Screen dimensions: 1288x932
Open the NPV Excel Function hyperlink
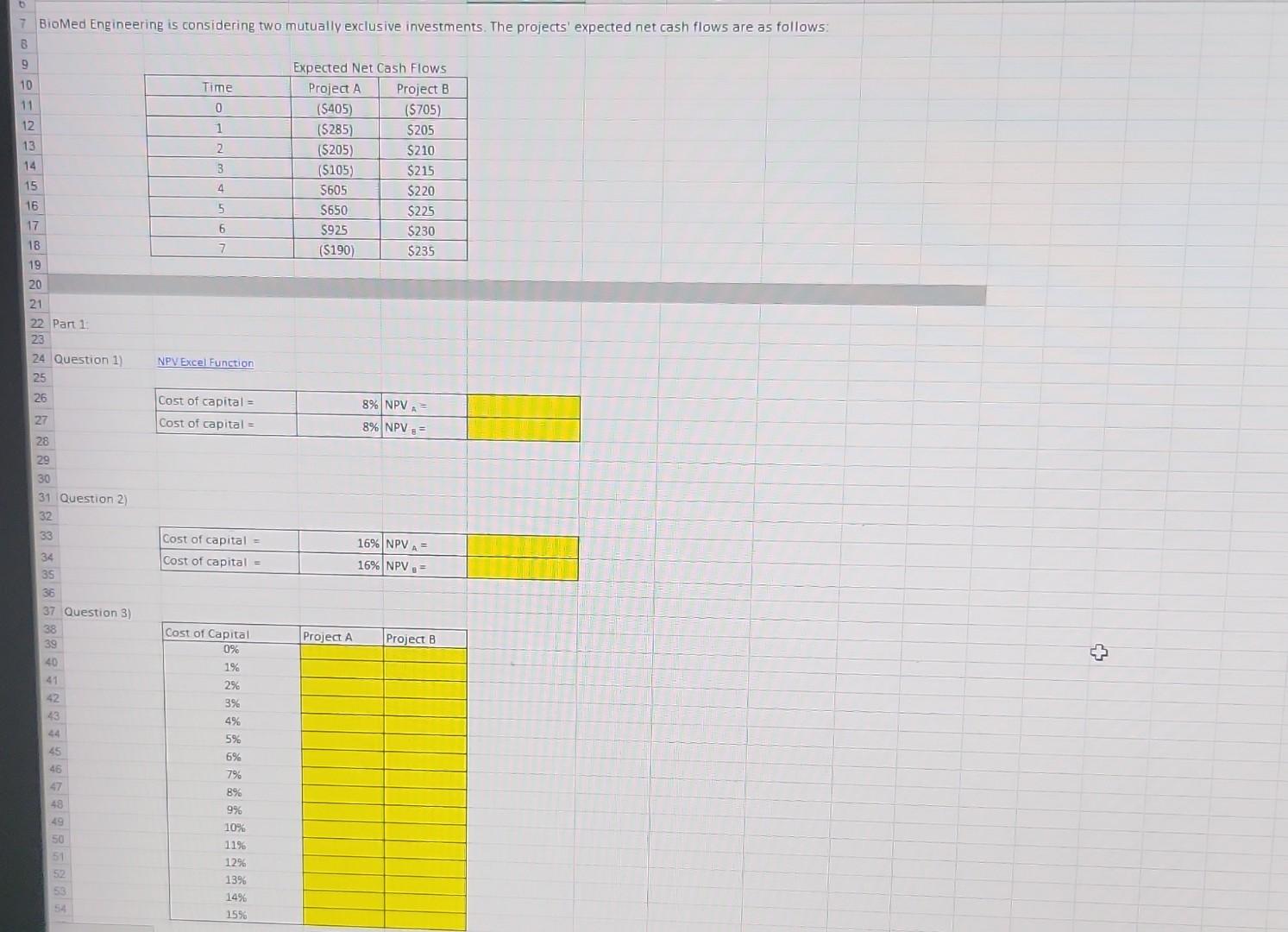[205, 362]
